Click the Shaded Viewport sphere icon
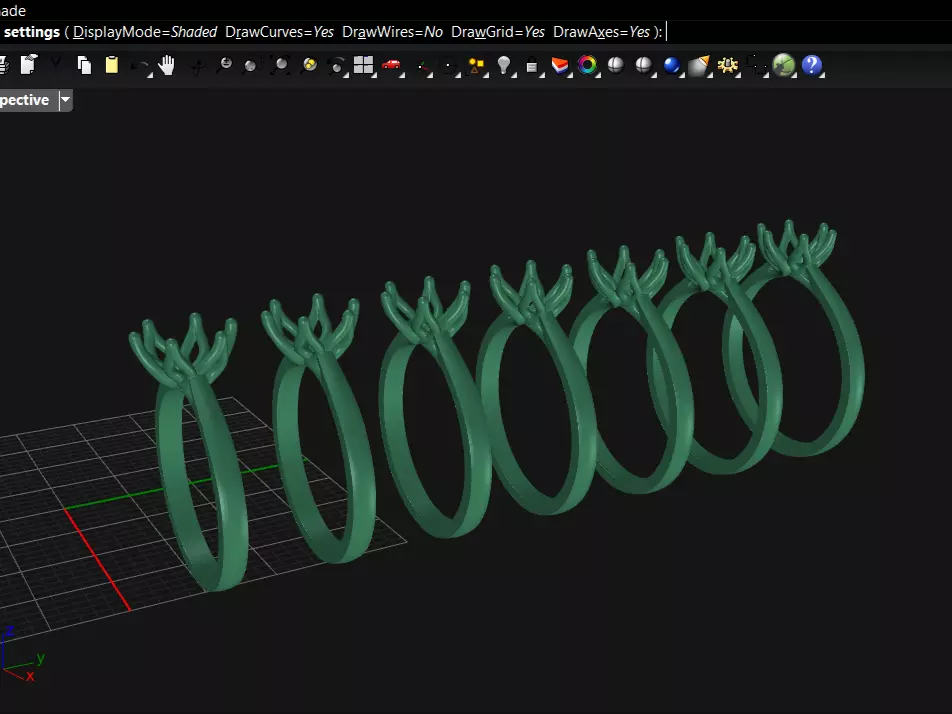The width and height of the screenshot is (952, 714). (x=616, y=65)
